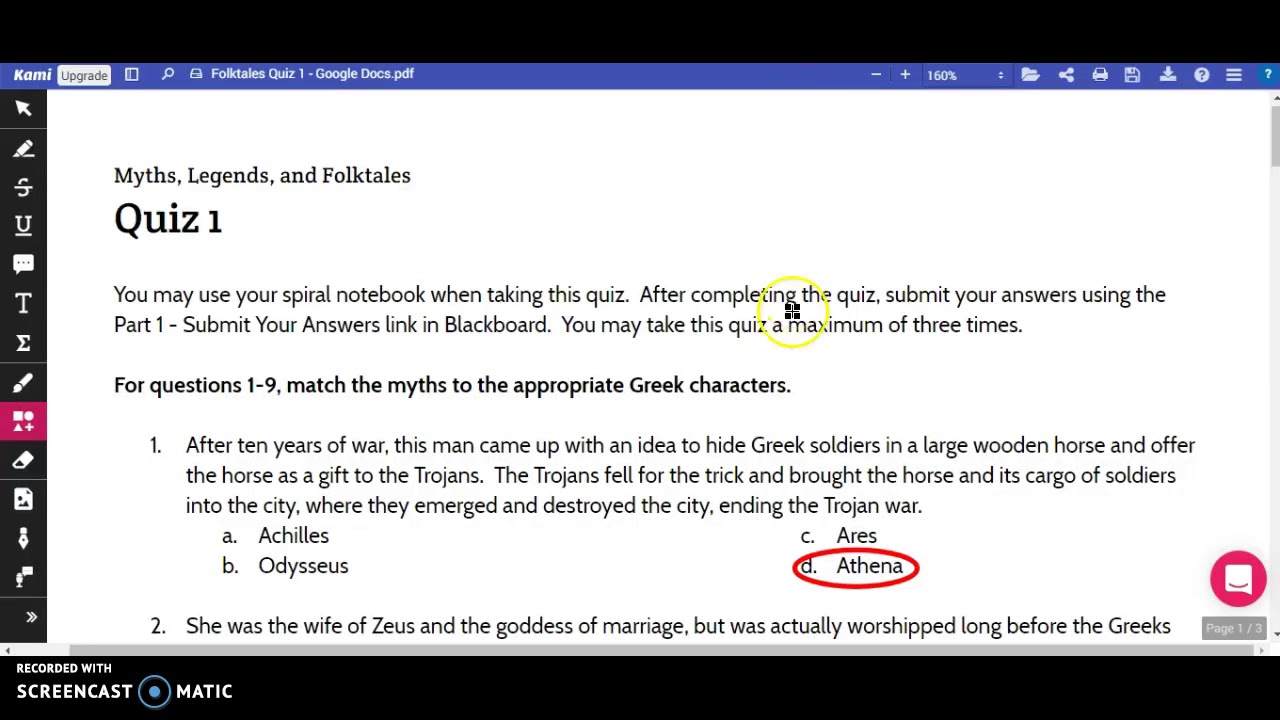
Task: Expand the left toolbar with double chevron
Action: pos(31,617)
